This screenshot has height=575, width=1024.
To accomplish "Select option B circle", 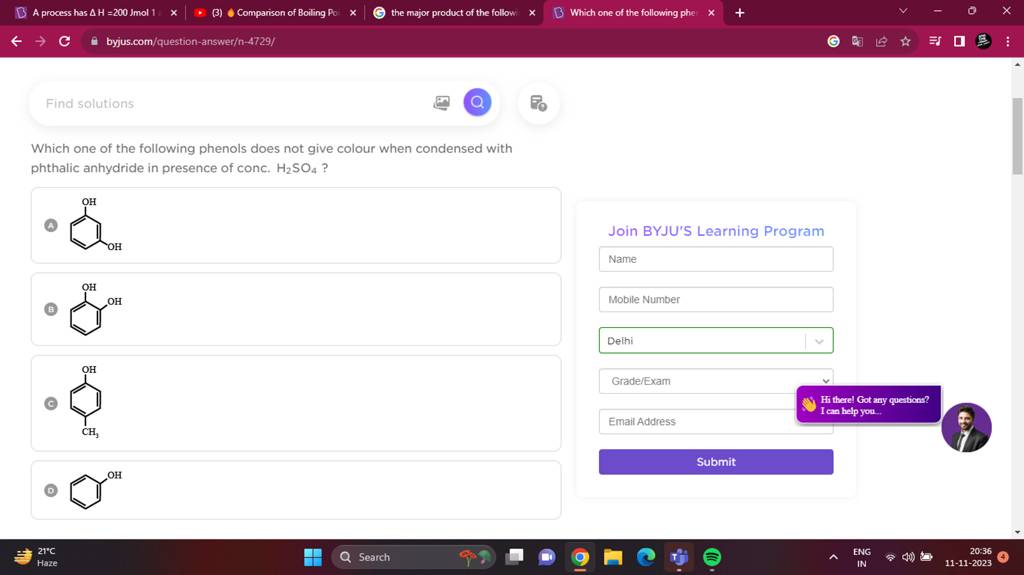I will 50,309.
